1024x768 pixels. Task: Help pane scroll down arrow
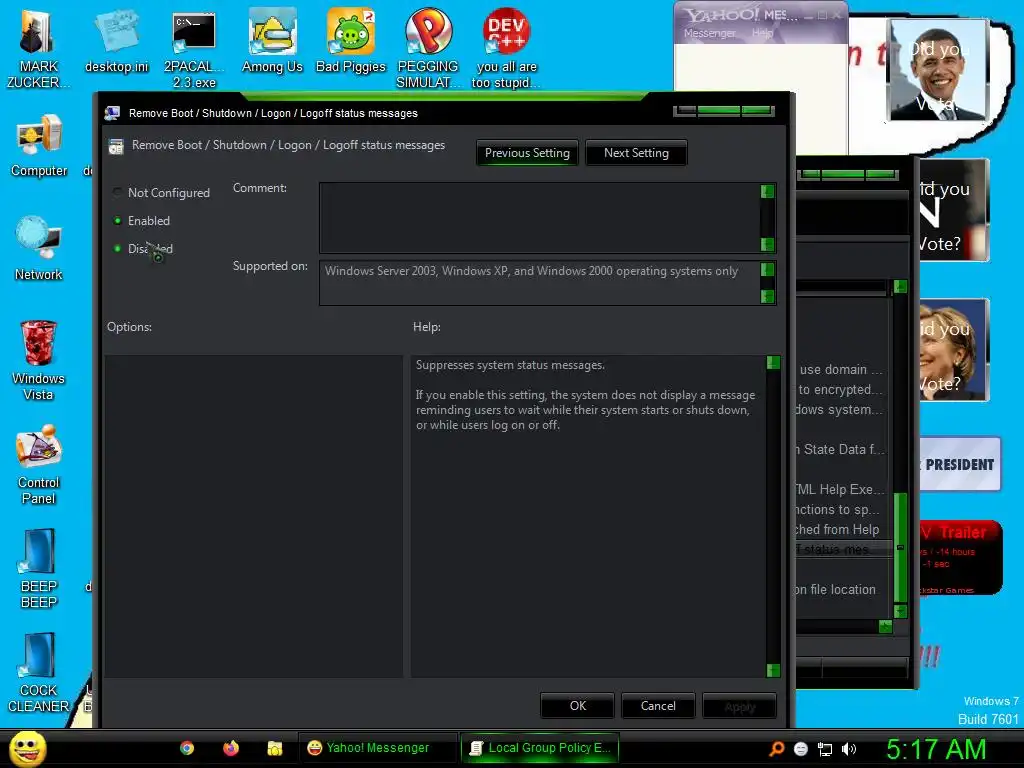point(773,670)
